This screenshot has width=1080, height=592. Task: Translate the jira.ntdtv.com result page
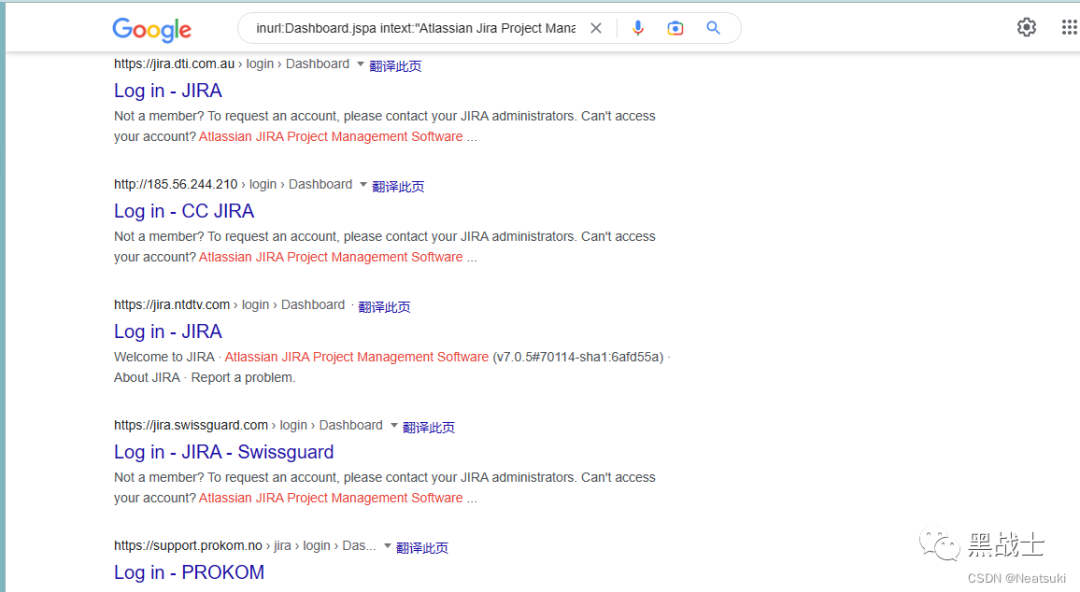coord(384,307)
